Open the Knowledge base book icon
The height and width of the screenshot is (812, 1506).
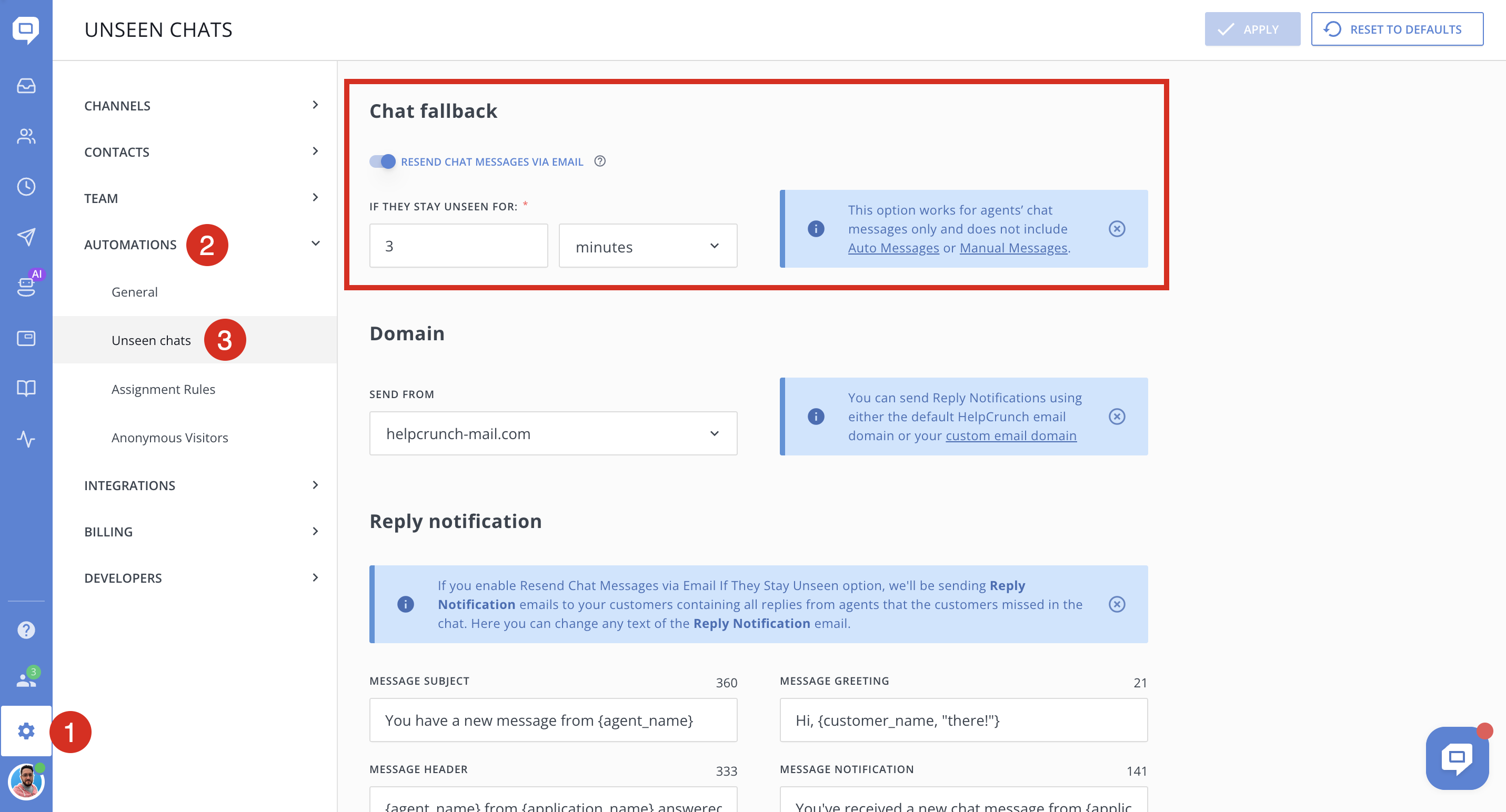tap(26, 388)
